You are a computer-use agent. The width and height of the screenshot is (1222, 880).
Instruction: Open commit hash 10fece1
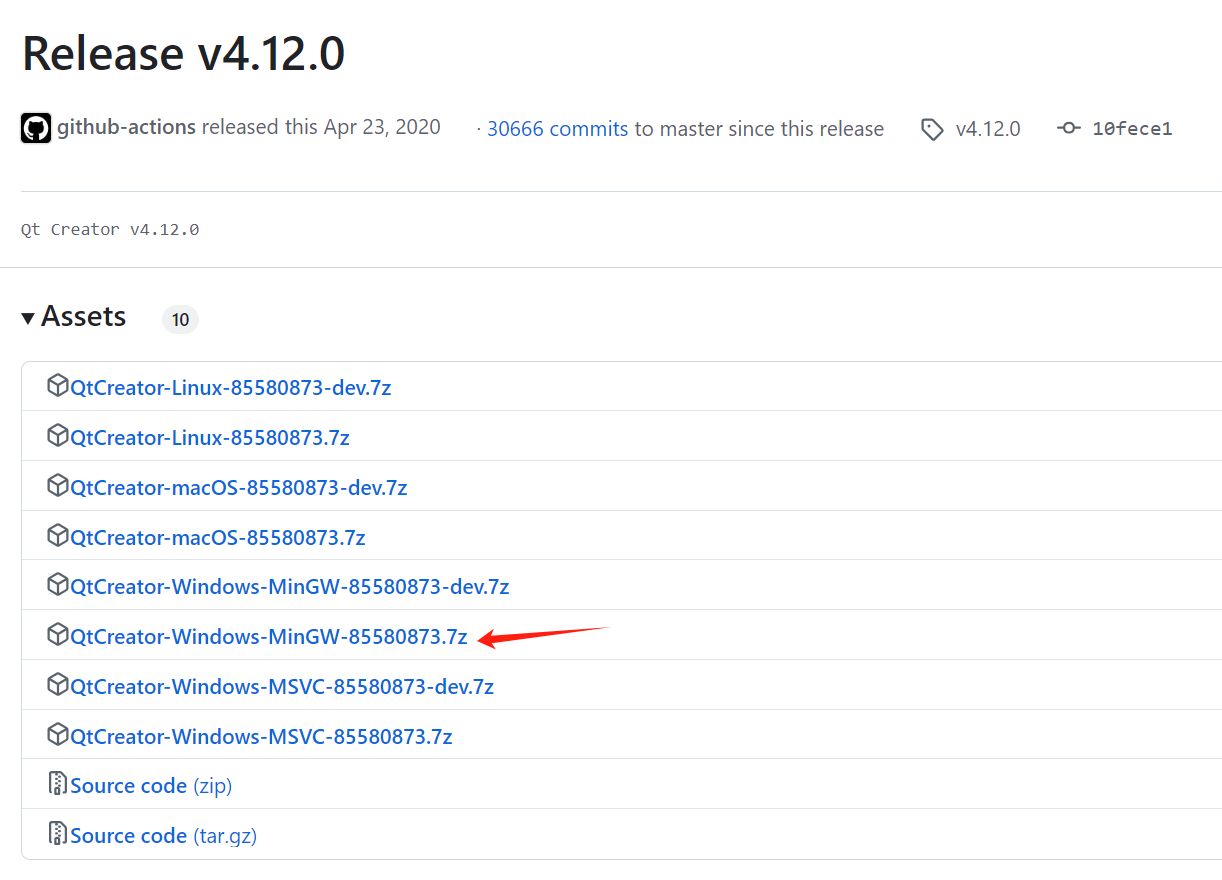pos(1132,129)
